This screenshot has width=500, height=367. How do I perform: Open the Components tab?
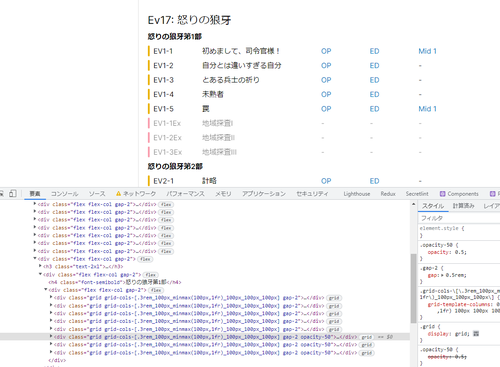click(x=463, y=194)
